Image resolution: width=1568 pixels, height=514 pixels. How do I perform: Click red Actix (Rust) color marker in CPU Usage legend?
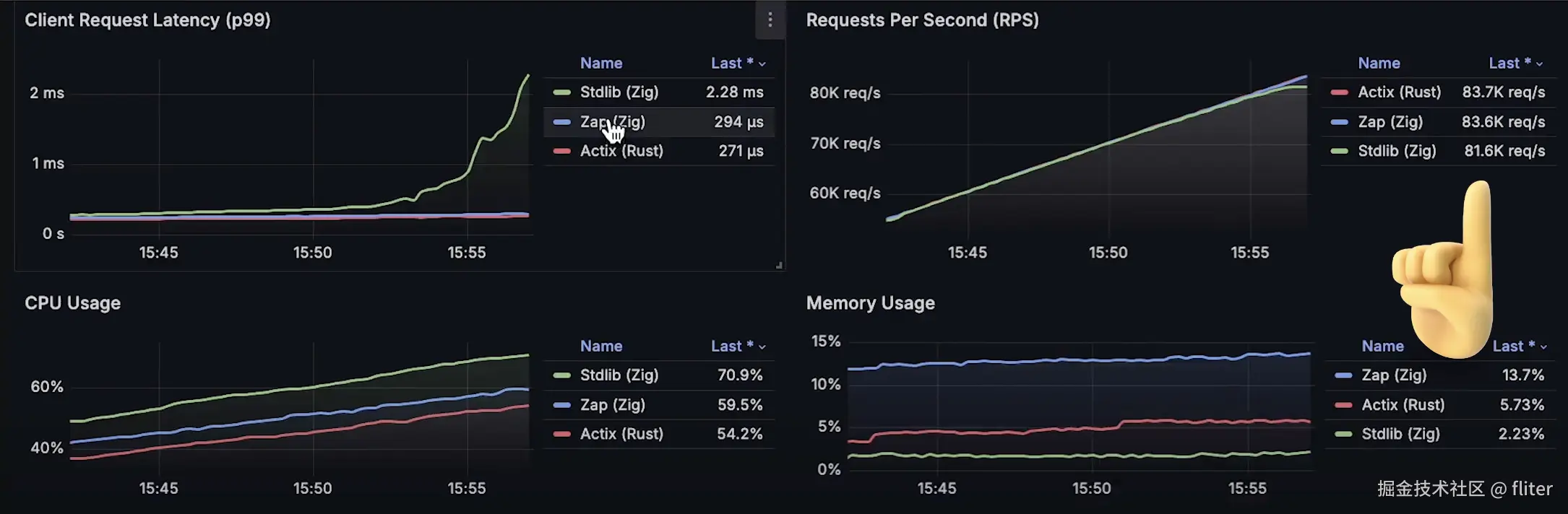tap(561, 434)
